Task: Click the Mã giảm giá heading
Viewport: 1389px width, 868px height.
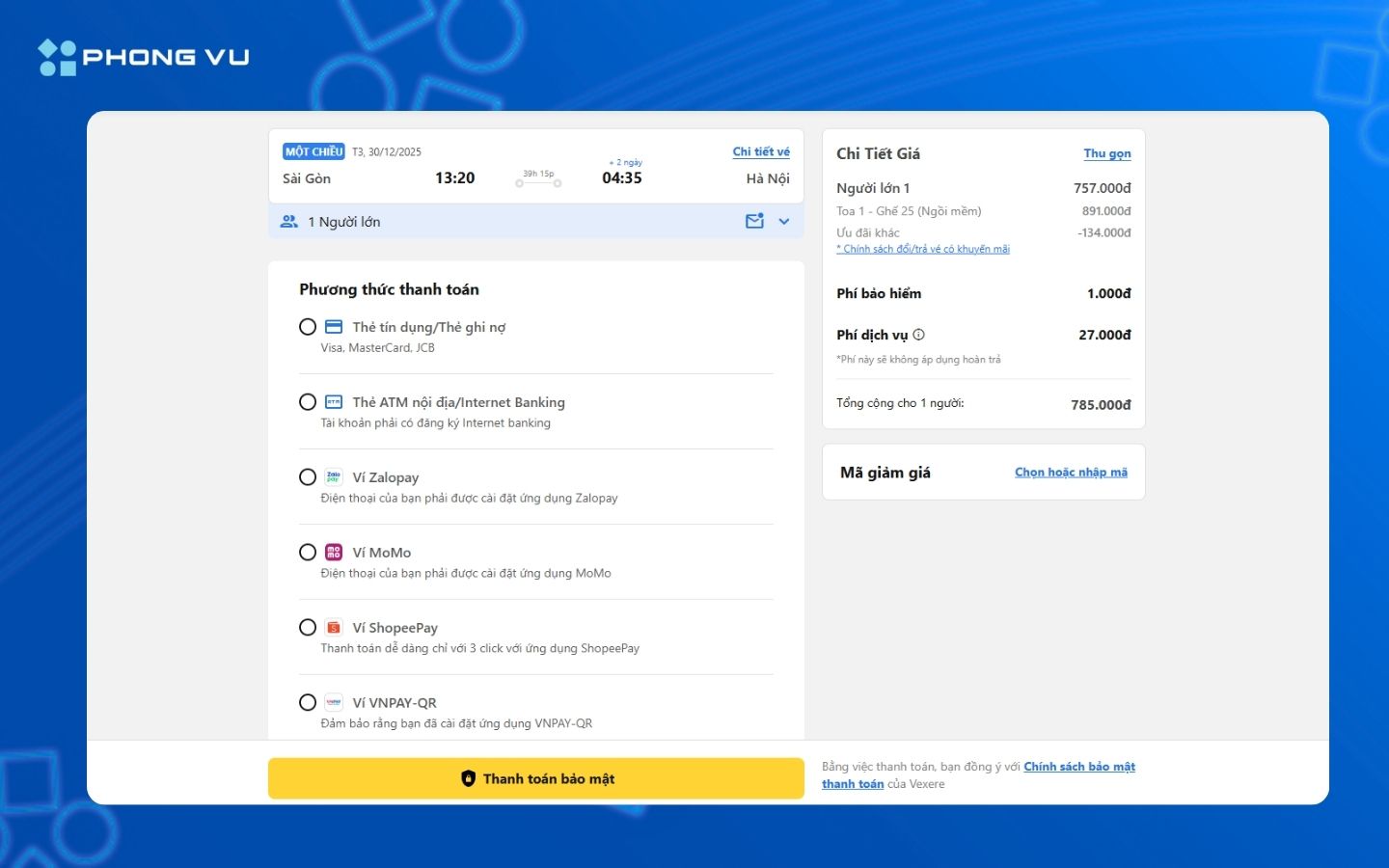Action: click(x=885, y=473)
